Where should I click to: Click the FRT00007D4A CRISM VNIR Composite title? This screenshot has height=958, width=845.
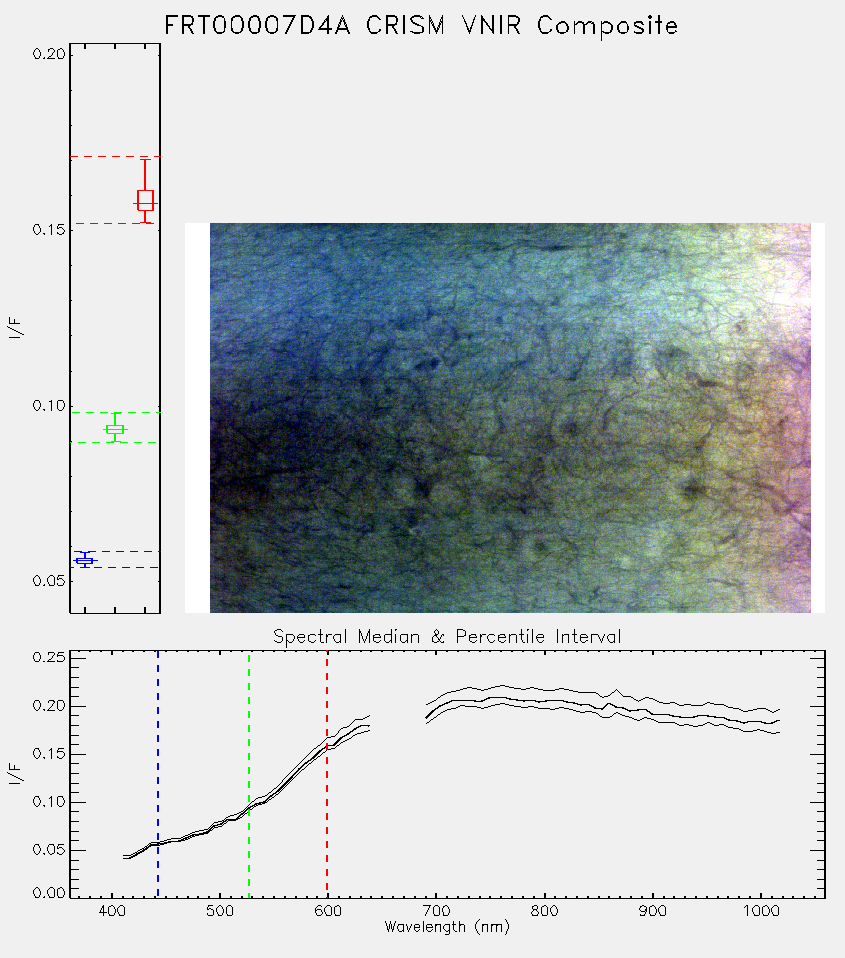pos(421,26)
